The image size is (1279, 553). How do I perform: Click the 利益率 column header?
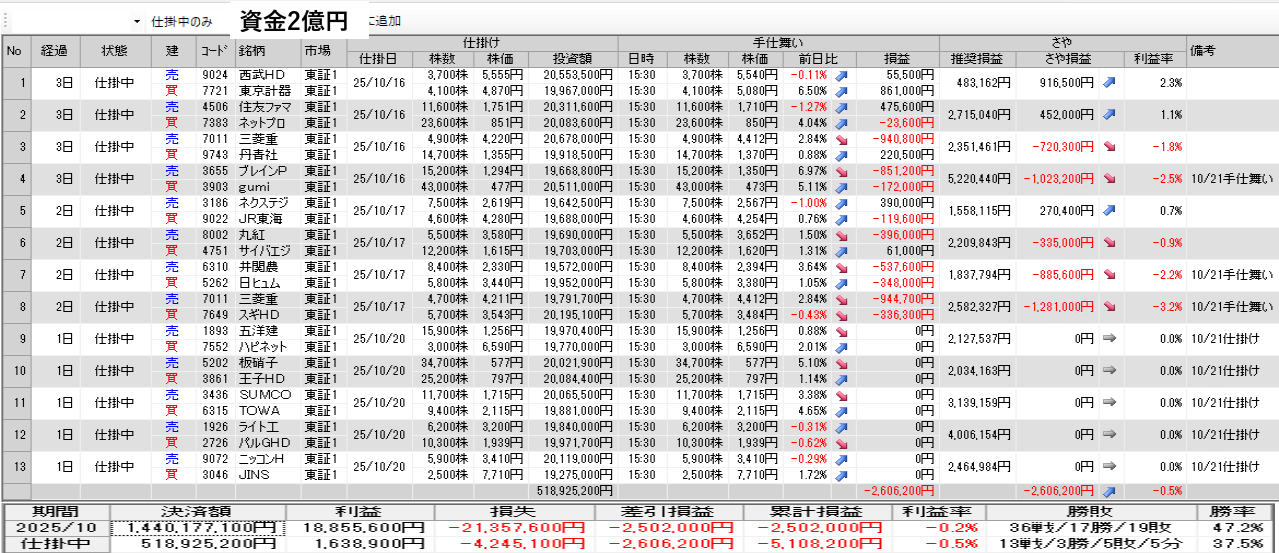point(1154,58)
